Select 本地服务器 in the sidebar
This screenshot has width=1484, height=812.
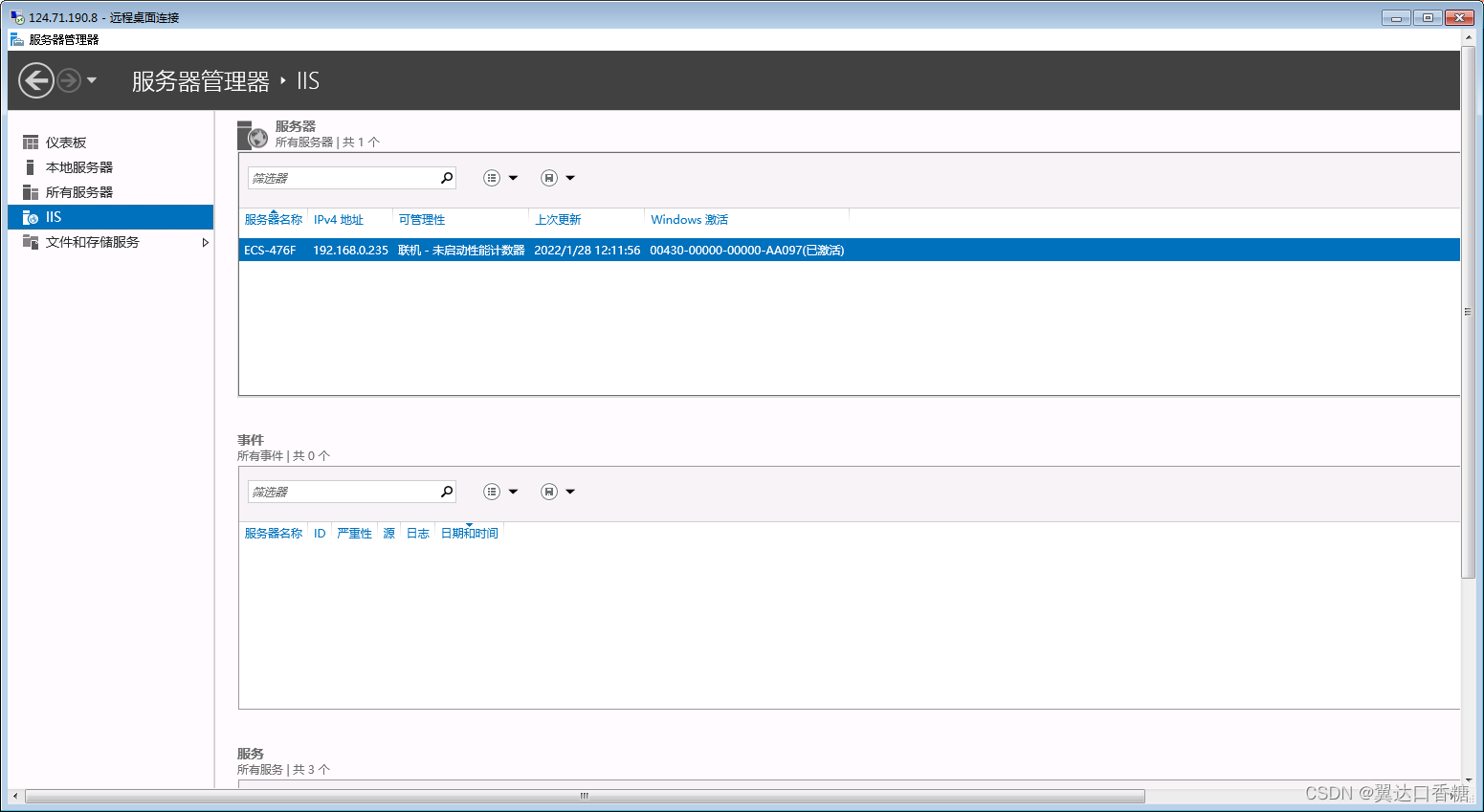[79, 167]
